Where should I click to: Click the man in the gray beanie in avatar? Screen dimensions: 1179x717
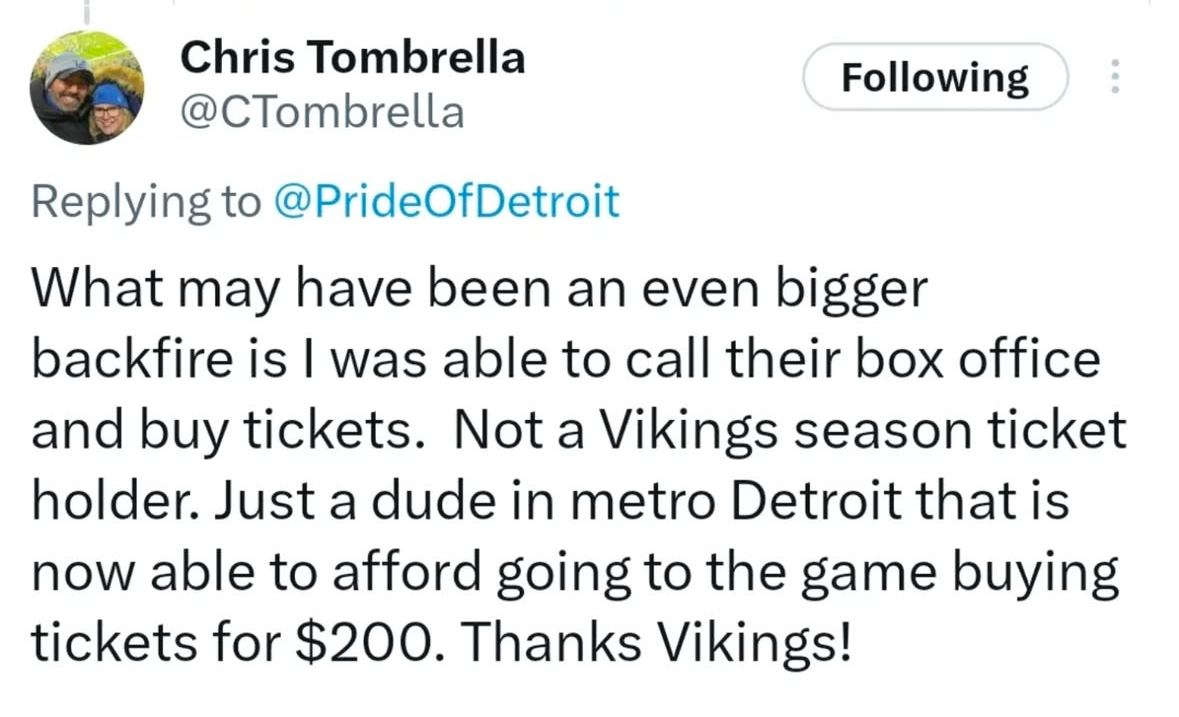pyautogui.click(x=67, y=80)
